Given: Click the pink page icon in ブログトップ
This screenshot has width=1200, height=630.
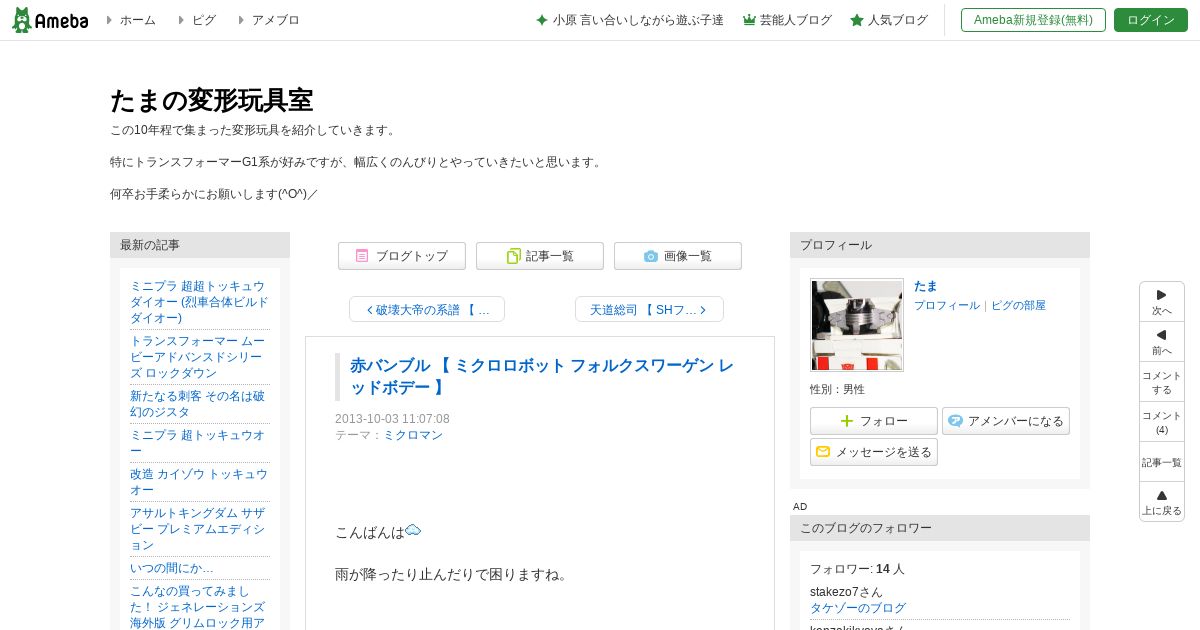Looking at the screenshot, I should coord(362,256).
